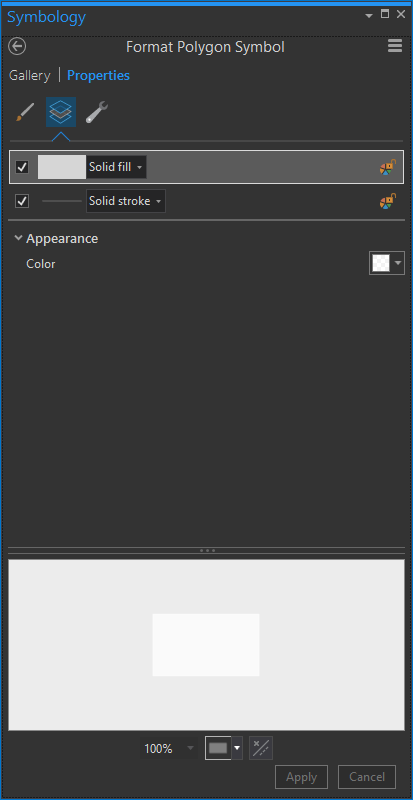Go back using the circled arrow icon
Screen dimensions: 413x800
pyautogui.click(x=17, y=47)
